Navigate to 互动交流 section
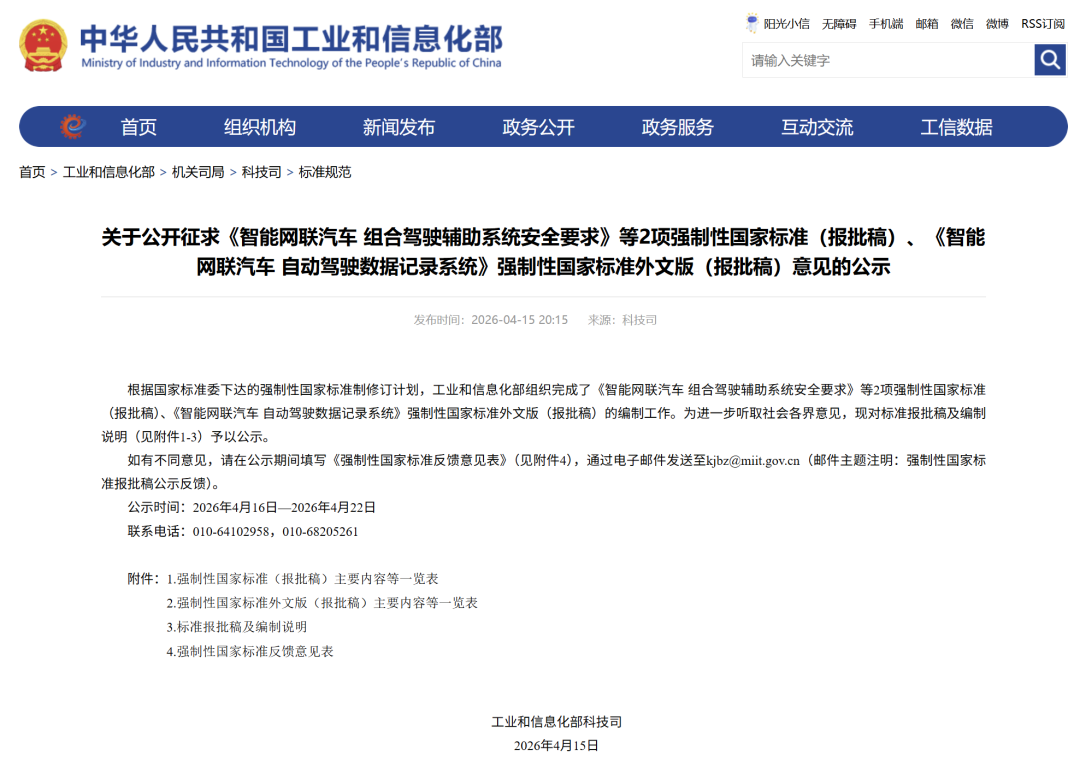 click(x=817, y=127)
